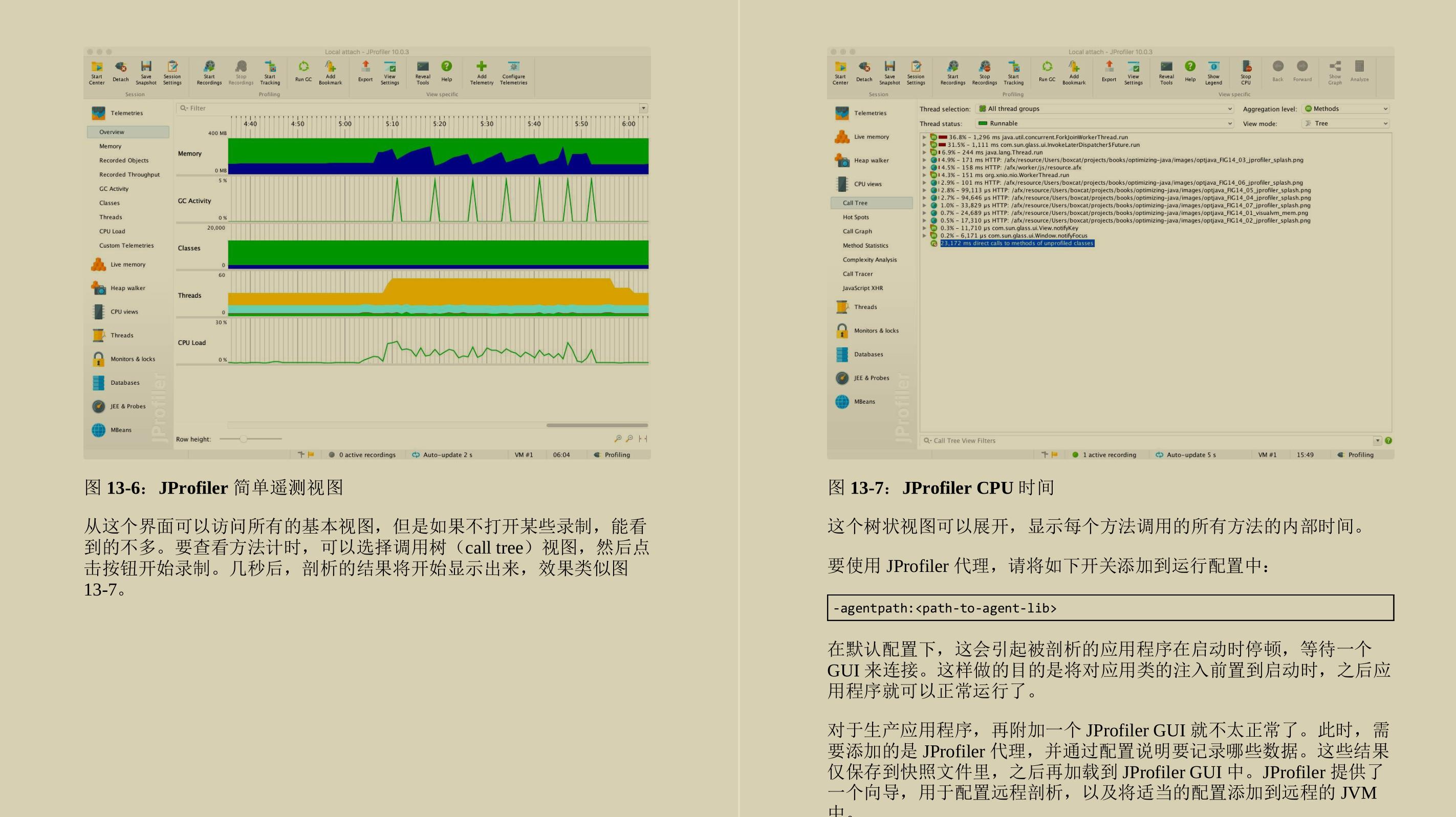Select Call Tracer in CPU views
This screenshot has height=817, width=1456.
(857, 274)
